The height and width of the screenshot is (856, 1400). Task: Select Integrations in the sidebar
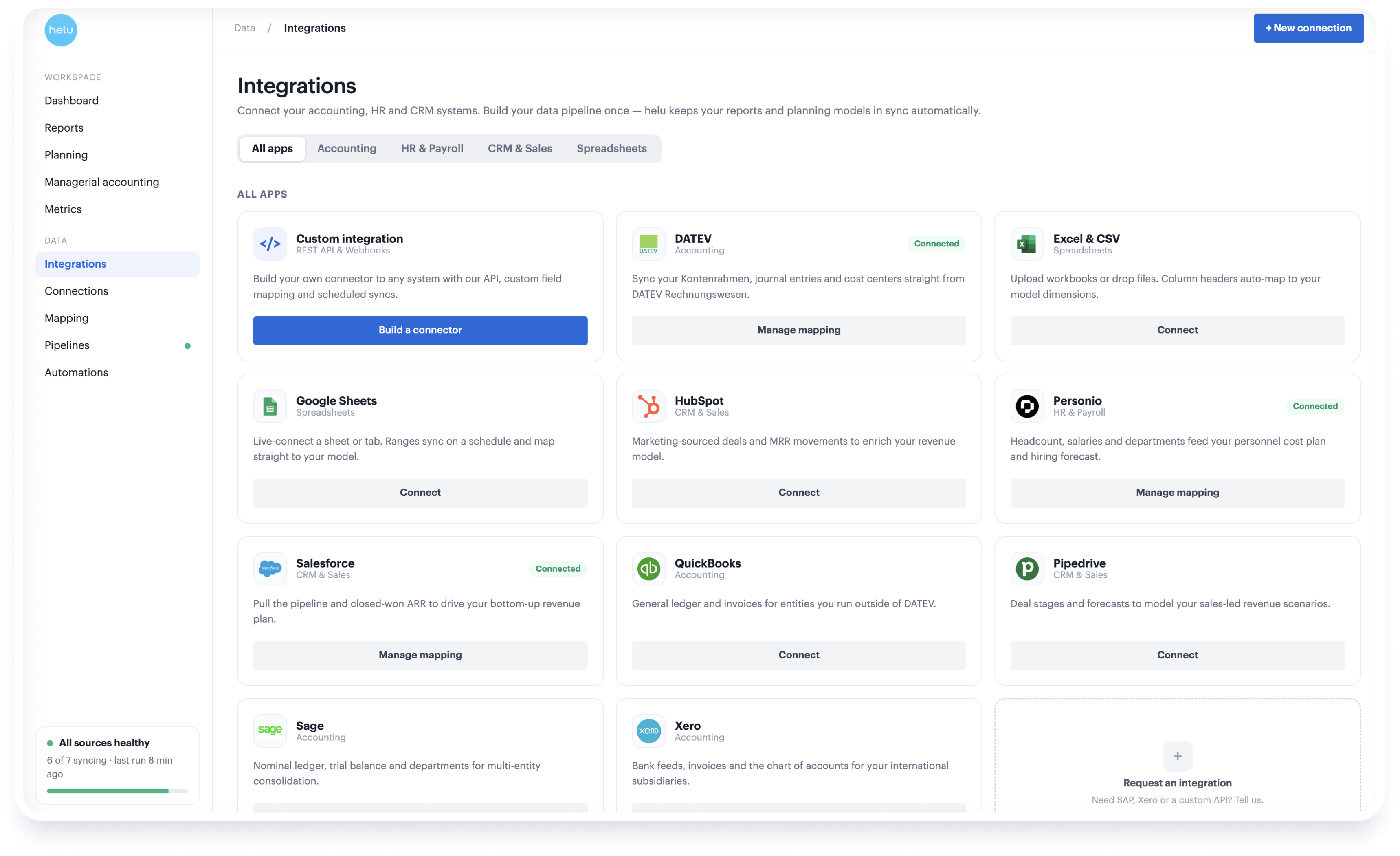click(x=118, y=264)
